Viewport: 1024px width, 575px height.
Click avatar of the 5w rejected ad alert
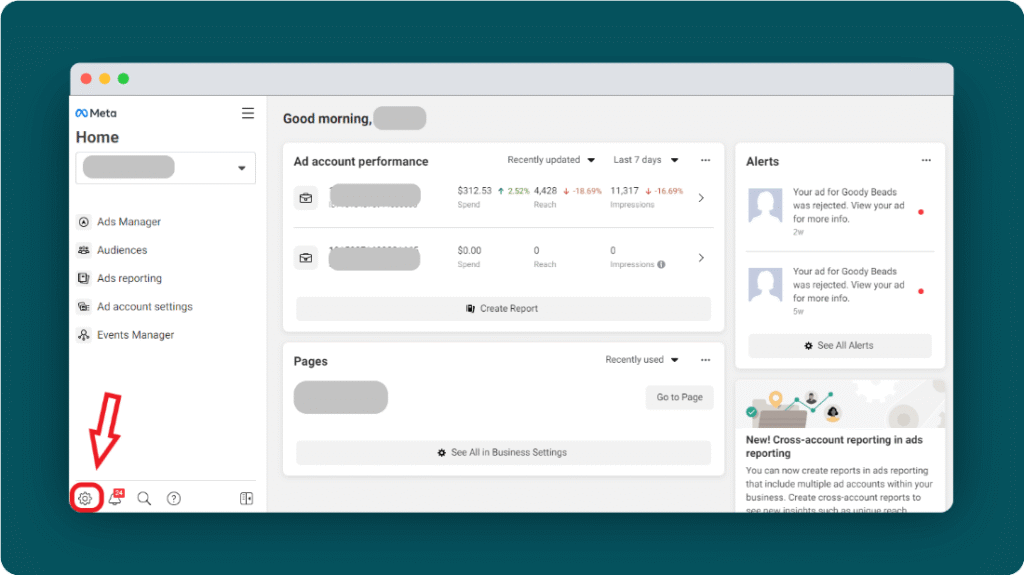(x=765, y=285)
